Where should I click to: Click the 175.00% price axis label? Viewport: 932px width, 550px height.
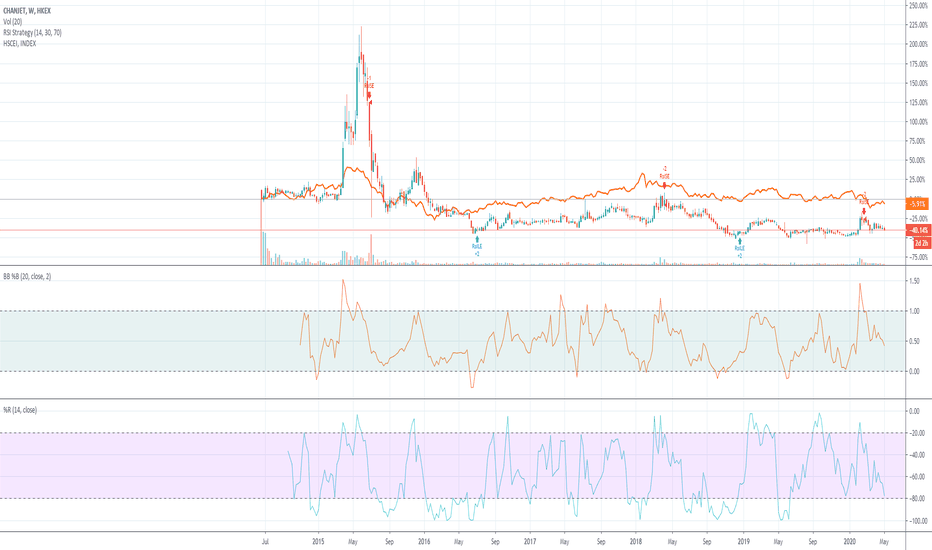pos(917,64)
